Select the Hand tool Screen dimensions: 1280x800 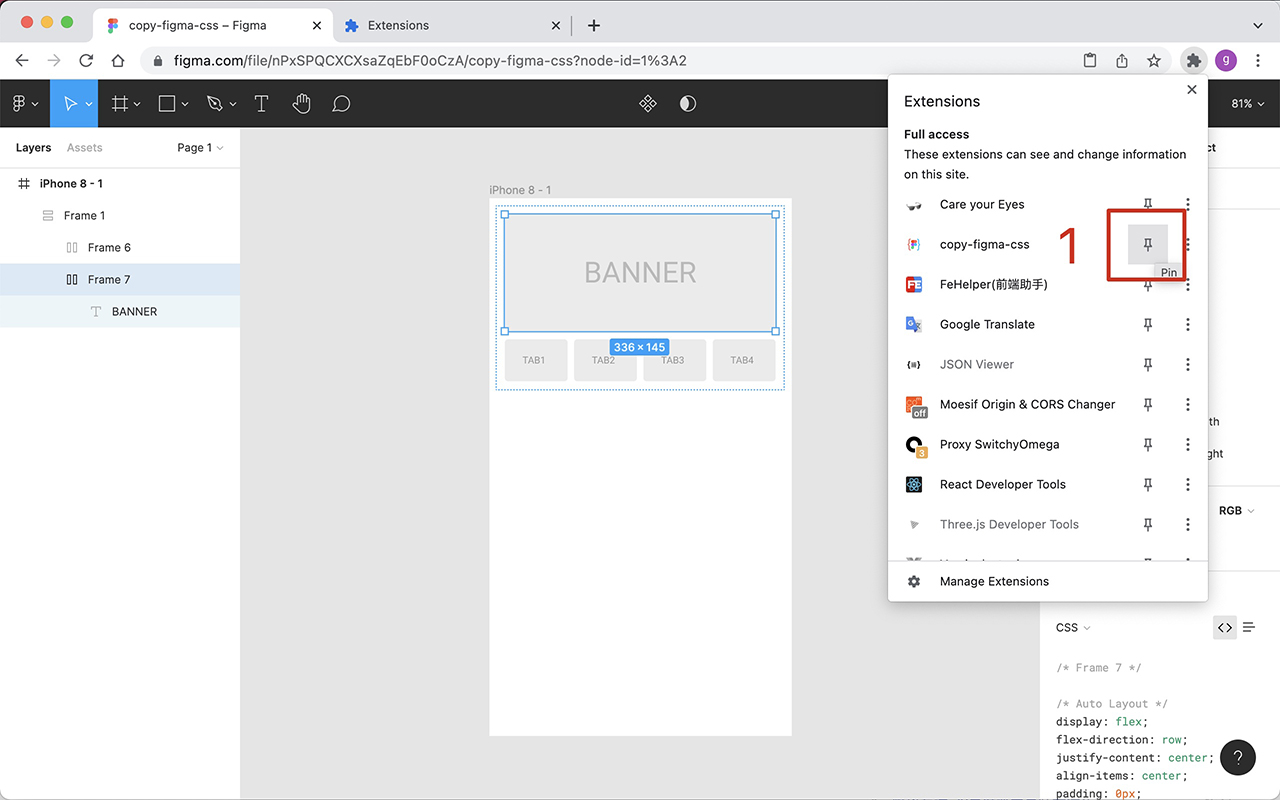[x=301, y=103]
